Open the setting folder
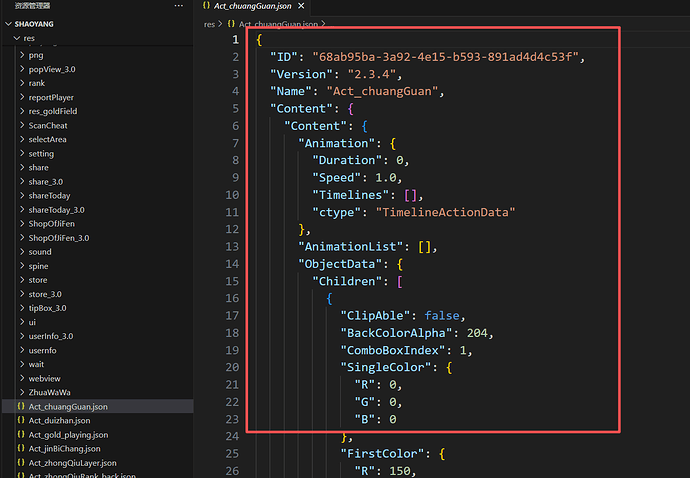Viewport: 690px width, 478px height. click(41, 154)
